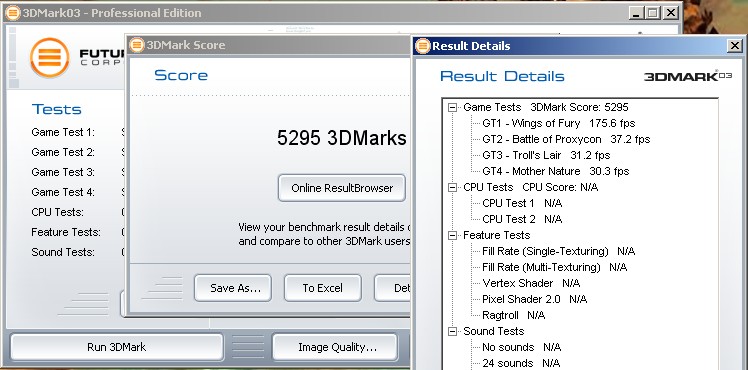Select Ragtroll N/A row
This screenshot has width=748, height=370.
coord(513,315)
